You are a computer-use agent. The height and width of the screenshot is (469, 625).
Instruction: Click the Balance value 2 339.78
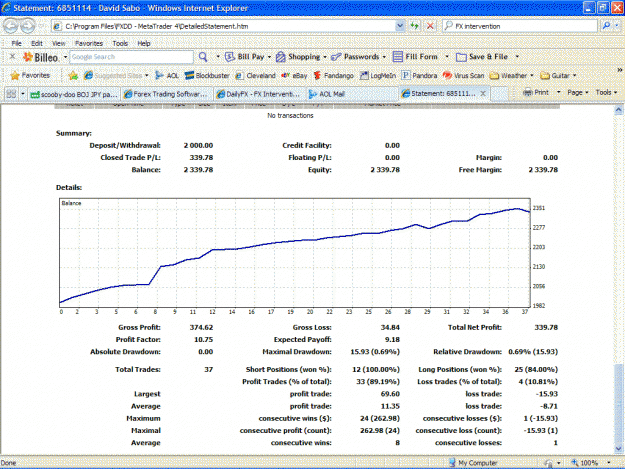(x=198, y=170)
